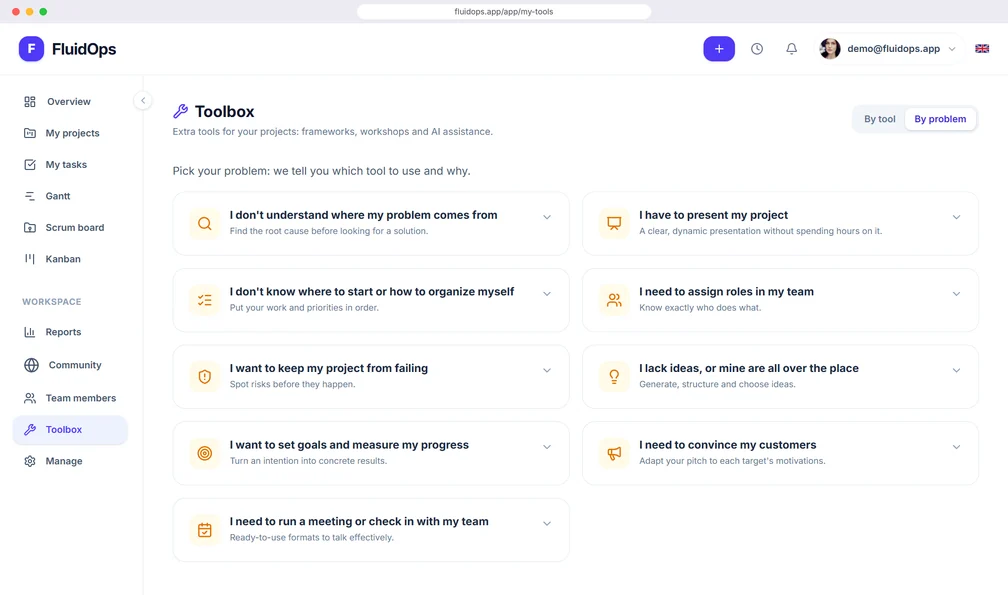Switch to By tool view
Screen dimensions: 1008x595
pyautogui.click(x=879, y=119)
